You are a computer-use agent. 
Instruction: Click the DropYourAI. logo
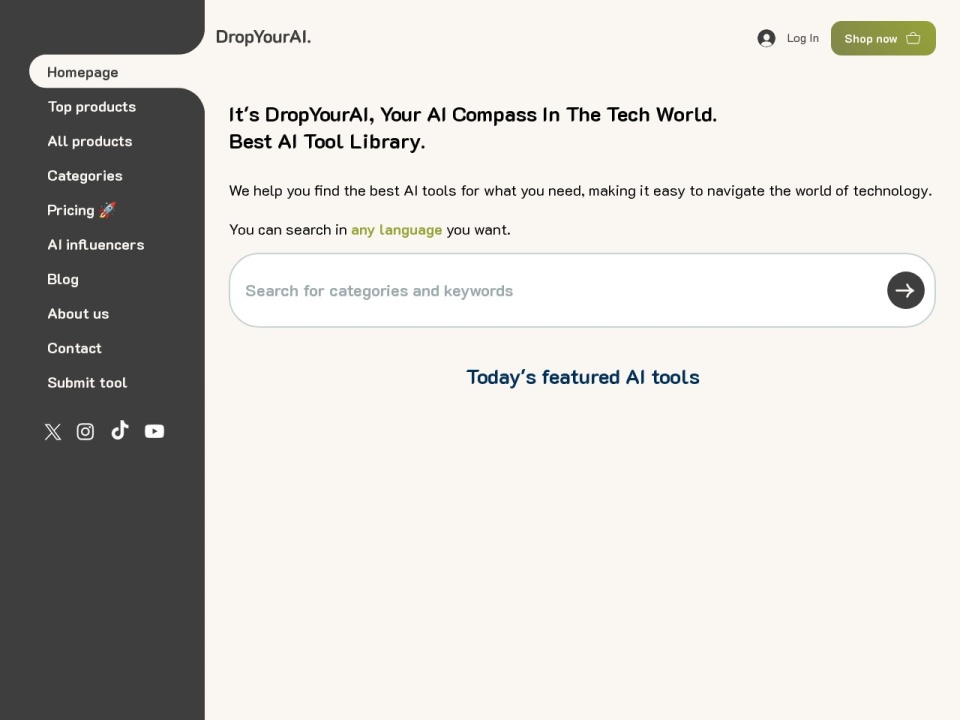(x=263, y=37)
